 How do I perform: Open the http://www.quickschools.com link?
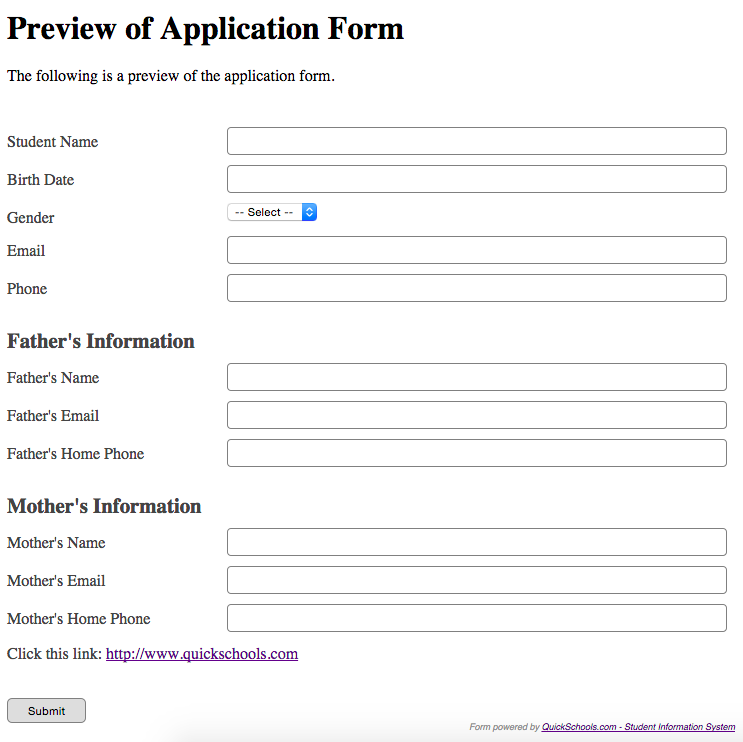(x=202, y=654)
